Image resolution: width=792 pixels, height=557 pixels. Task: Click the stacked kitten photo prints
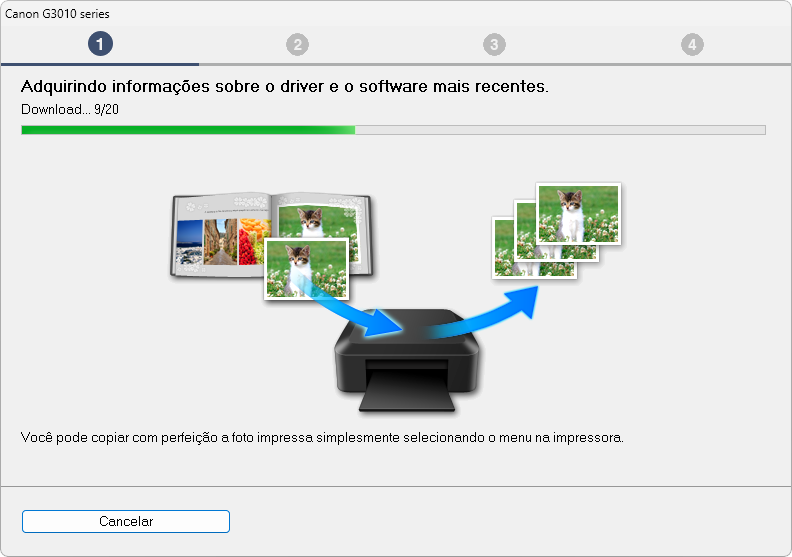(x=556, y=231)
